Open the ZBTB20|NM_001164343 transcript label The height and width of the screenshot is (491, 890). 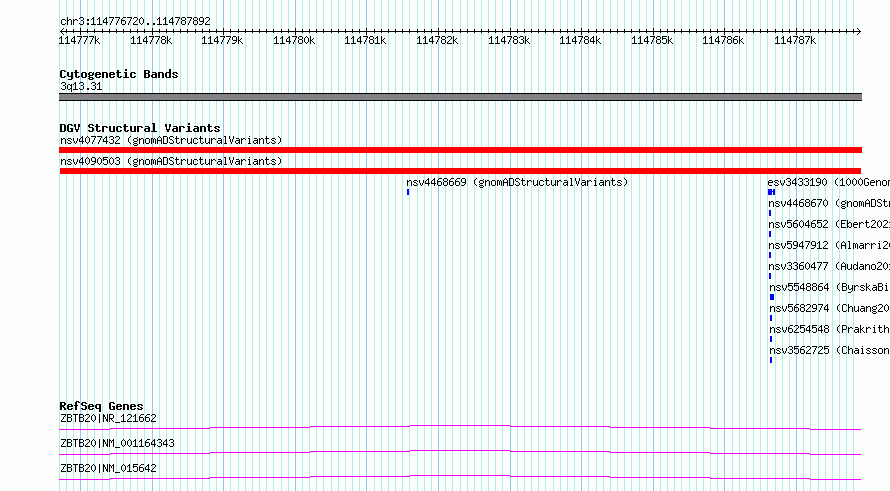(x=117, y=443)
